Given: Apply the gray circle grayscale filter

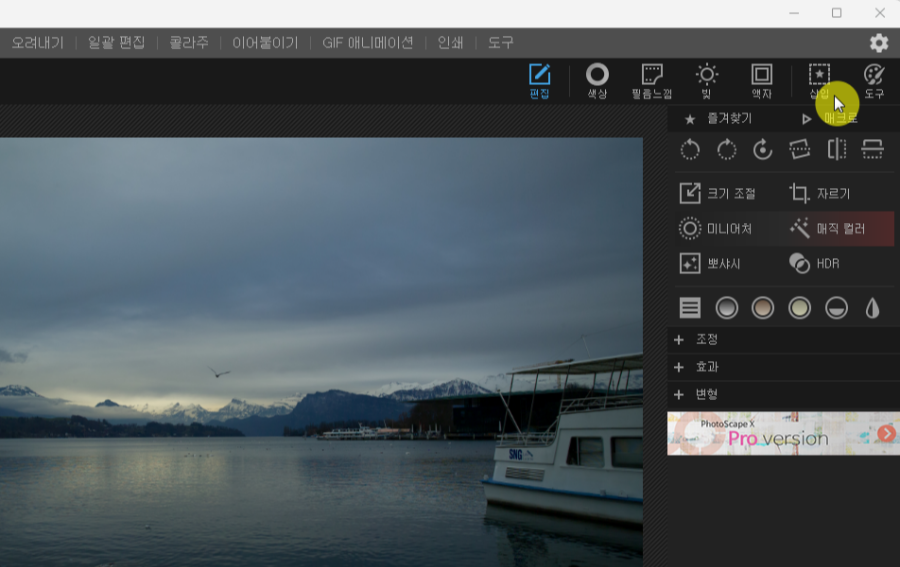Looking at the screenshot, I should 727,308.
